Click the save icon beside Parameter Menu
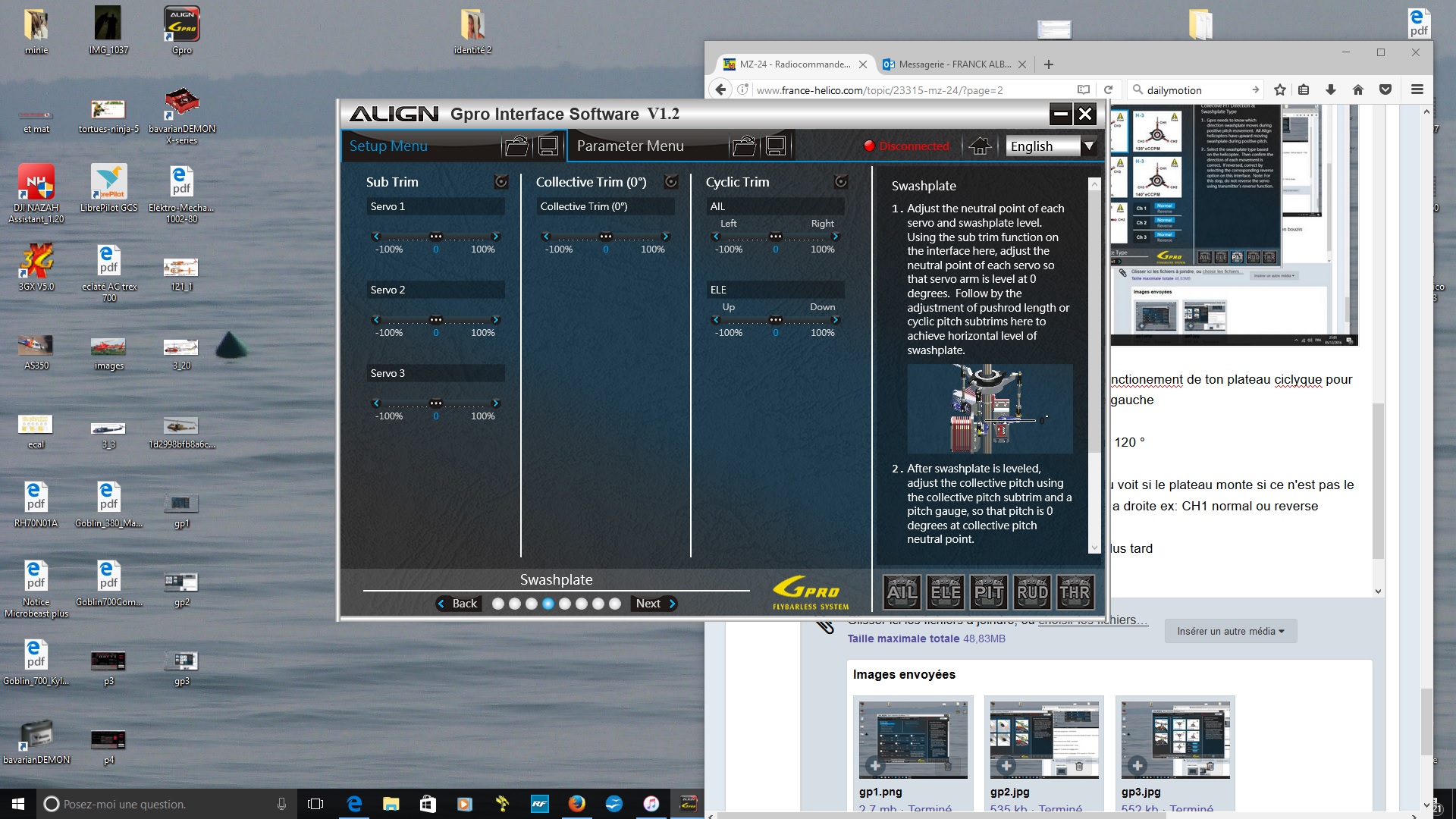 (776, 146)
